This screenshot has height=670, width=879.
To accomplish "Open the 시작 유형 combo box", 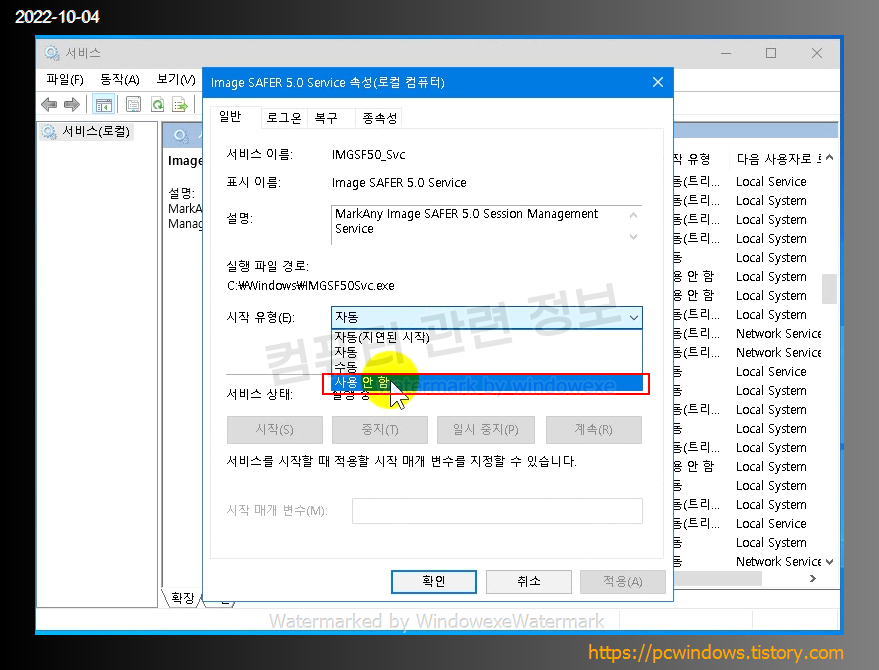I will point(487,317).
